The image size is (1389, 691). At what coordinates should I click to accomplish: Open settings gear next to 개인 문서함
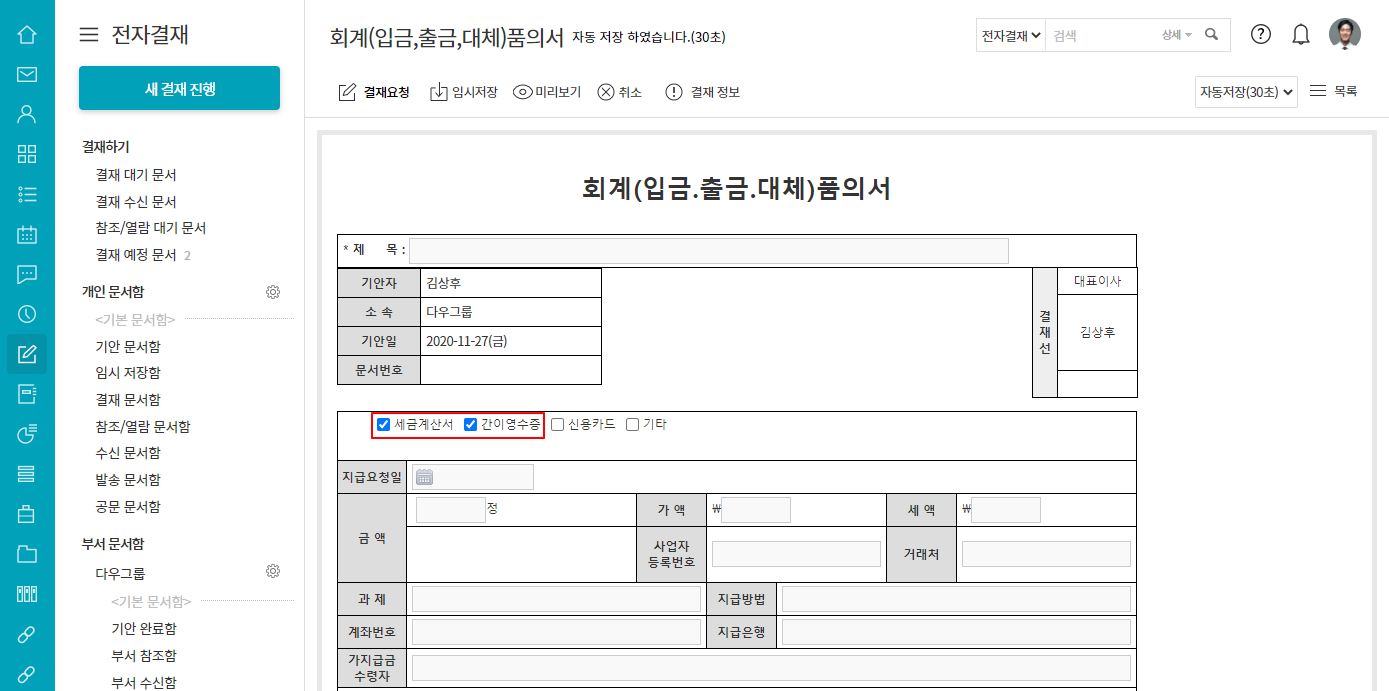272,292
